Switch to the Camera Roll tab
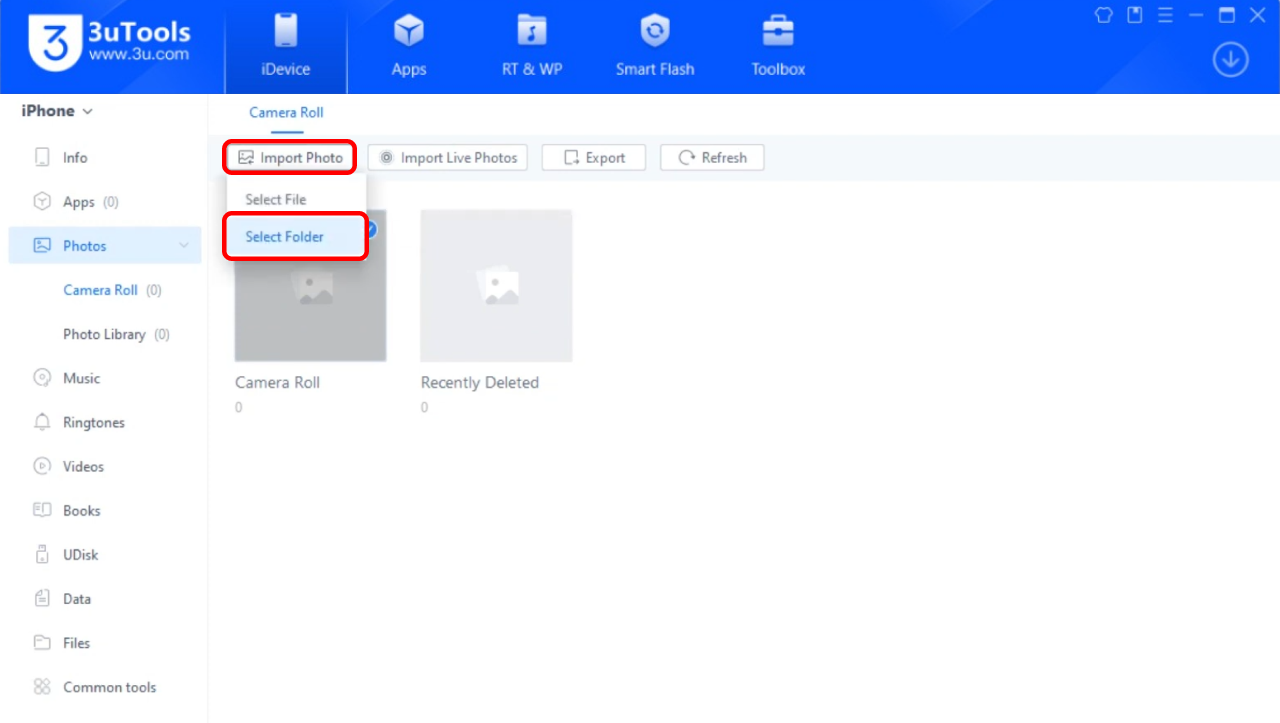The width and height of the screenshot is (1280, 723). (286, 113)
